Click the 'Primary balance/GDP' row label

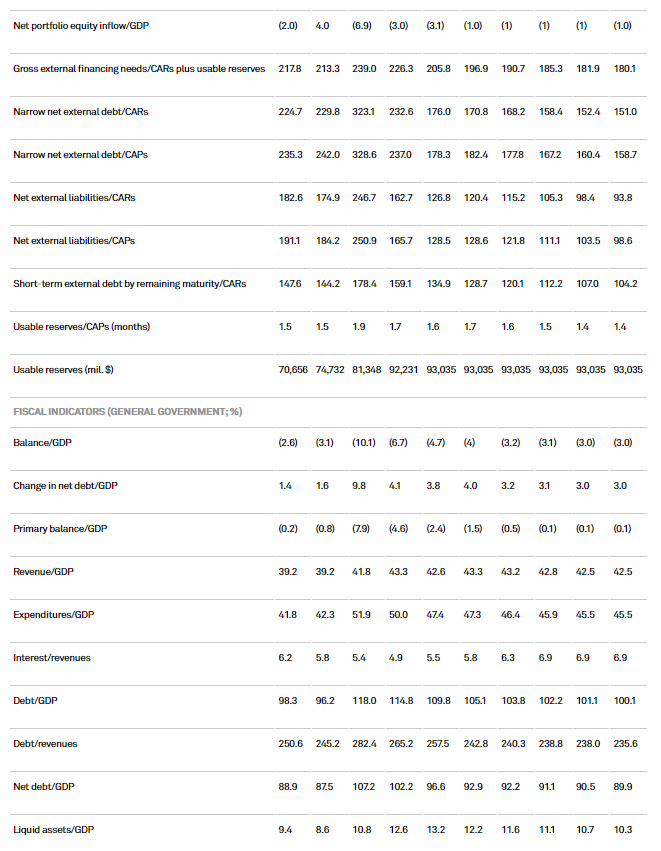click(x=60, y=528)
